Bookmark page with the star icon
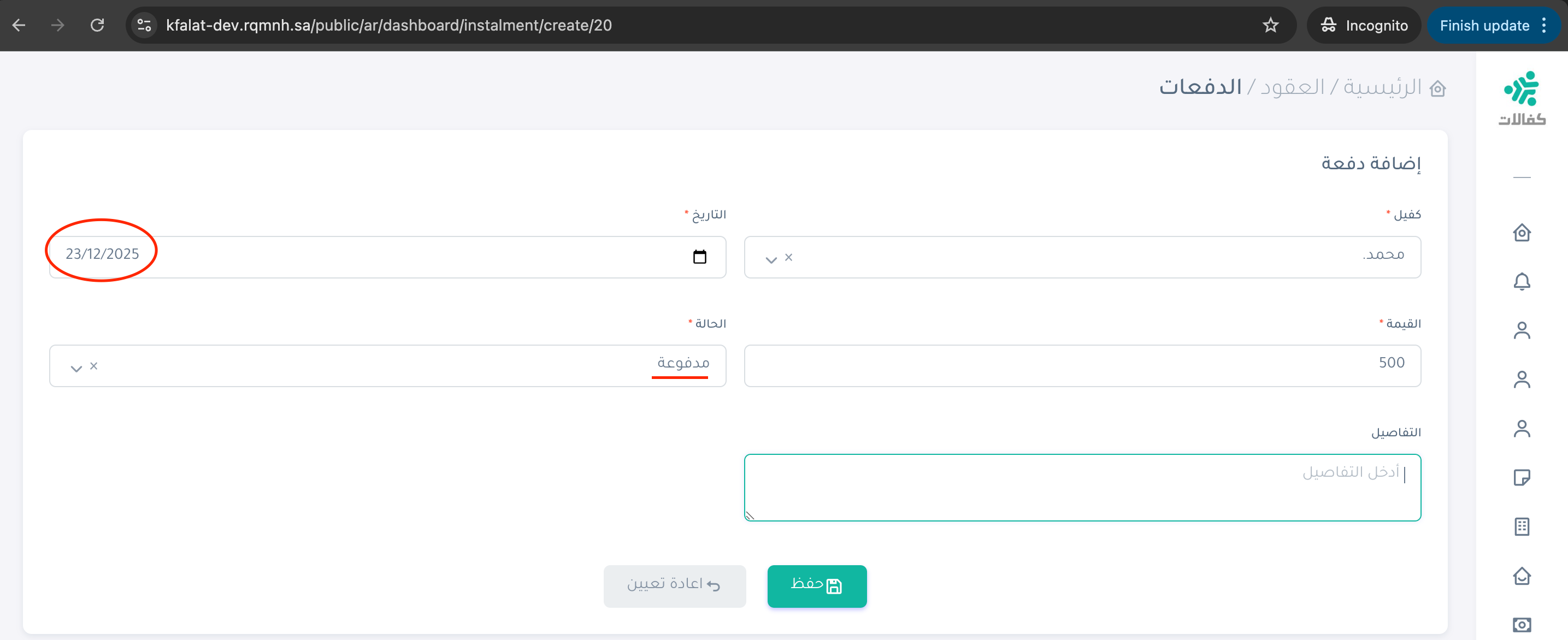 [1270, 26]
